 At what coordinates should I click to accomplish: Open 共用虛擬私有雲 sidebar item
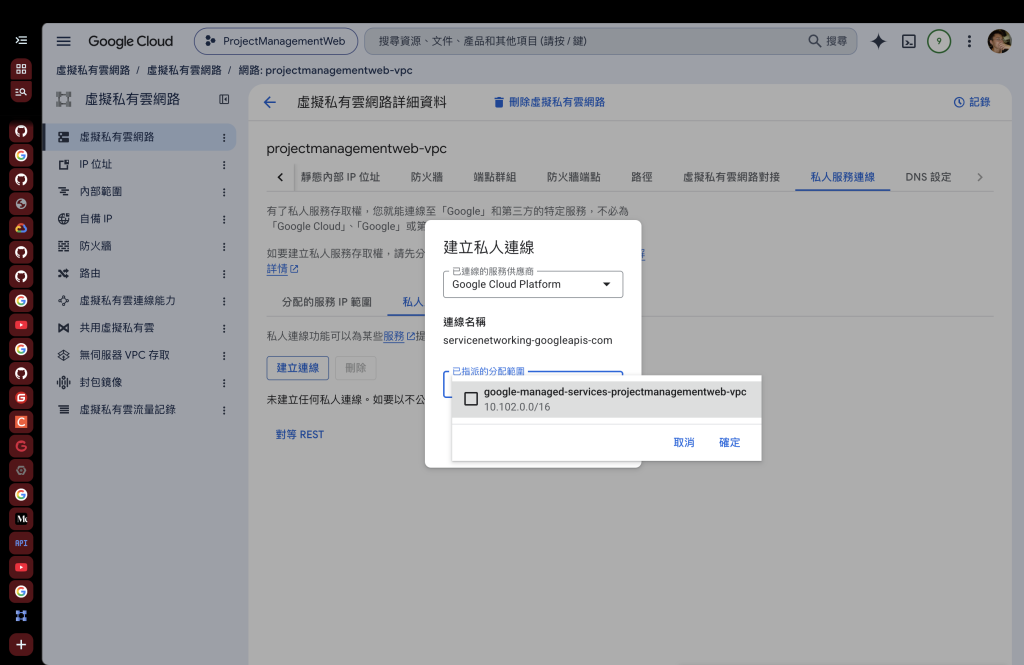coord(140,328)
